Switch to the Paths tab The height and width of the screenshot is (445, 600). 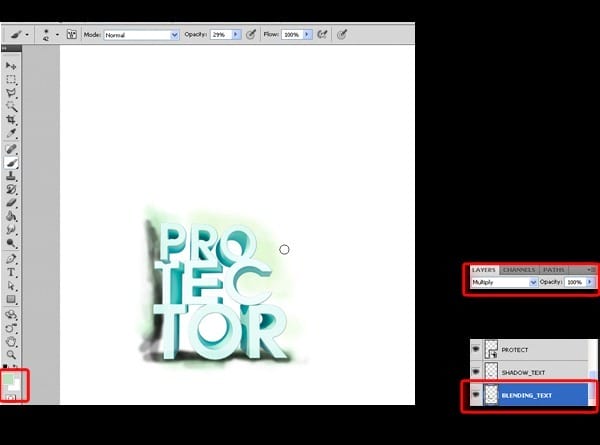pos(554,270)
